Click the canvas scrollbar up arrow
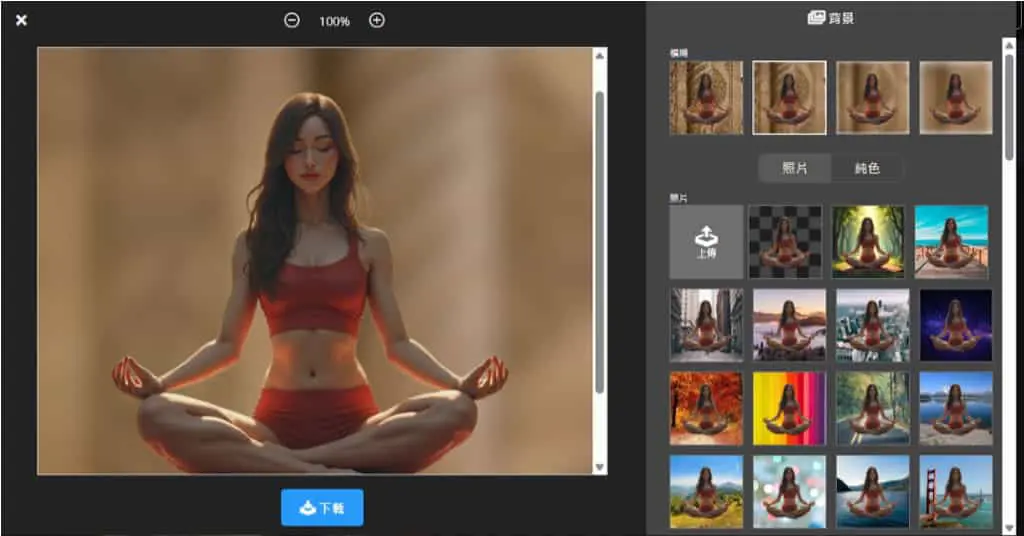This screenshot has height=536, width=1024. pos(600,55)
